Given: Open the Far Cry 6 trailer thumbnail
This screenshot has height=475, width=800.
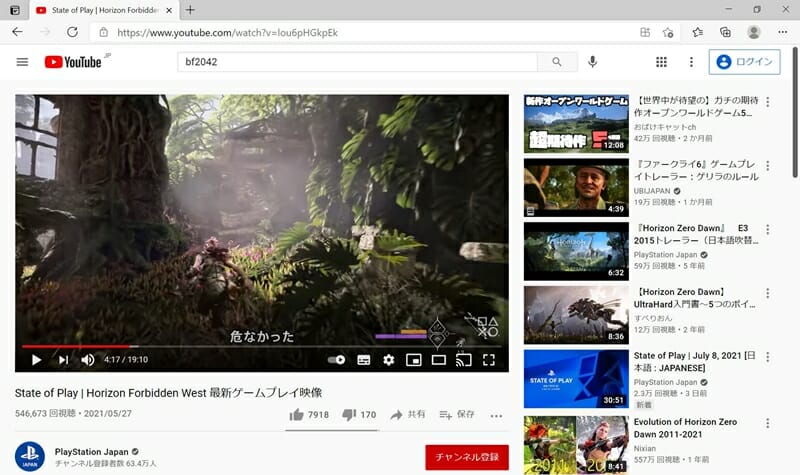Looking at the screenshot, I should (577, 187).
